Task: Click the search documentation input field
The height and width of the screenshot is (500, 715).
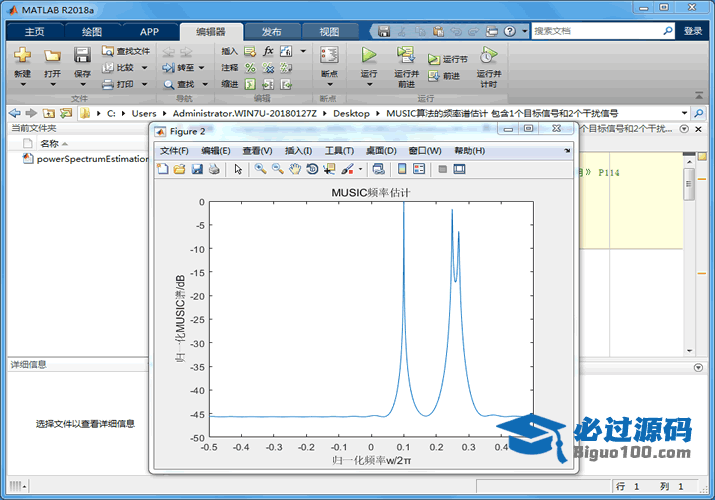Action: 597,31
